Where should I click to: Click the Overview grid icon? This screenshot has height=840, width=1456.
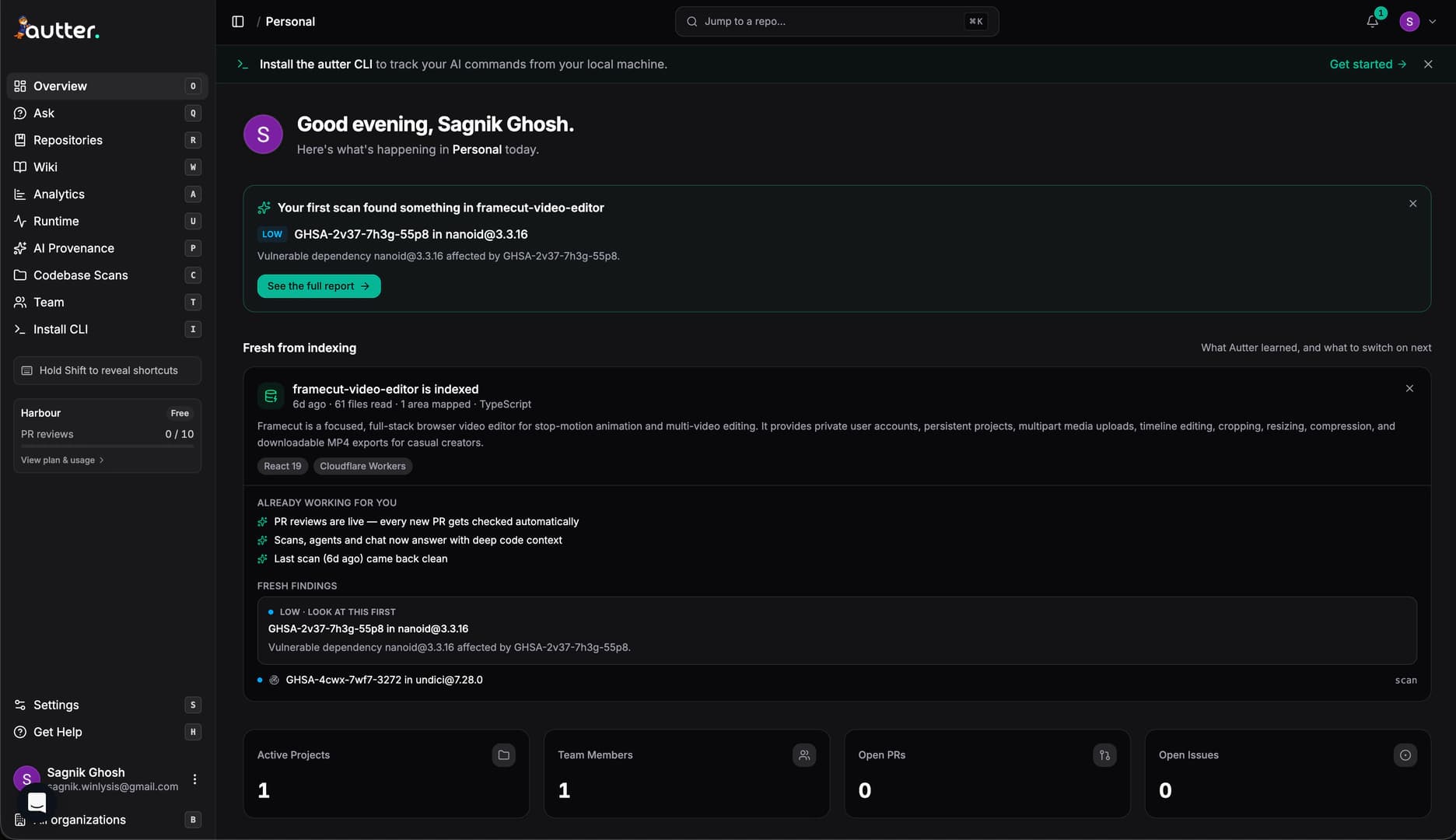20,86
